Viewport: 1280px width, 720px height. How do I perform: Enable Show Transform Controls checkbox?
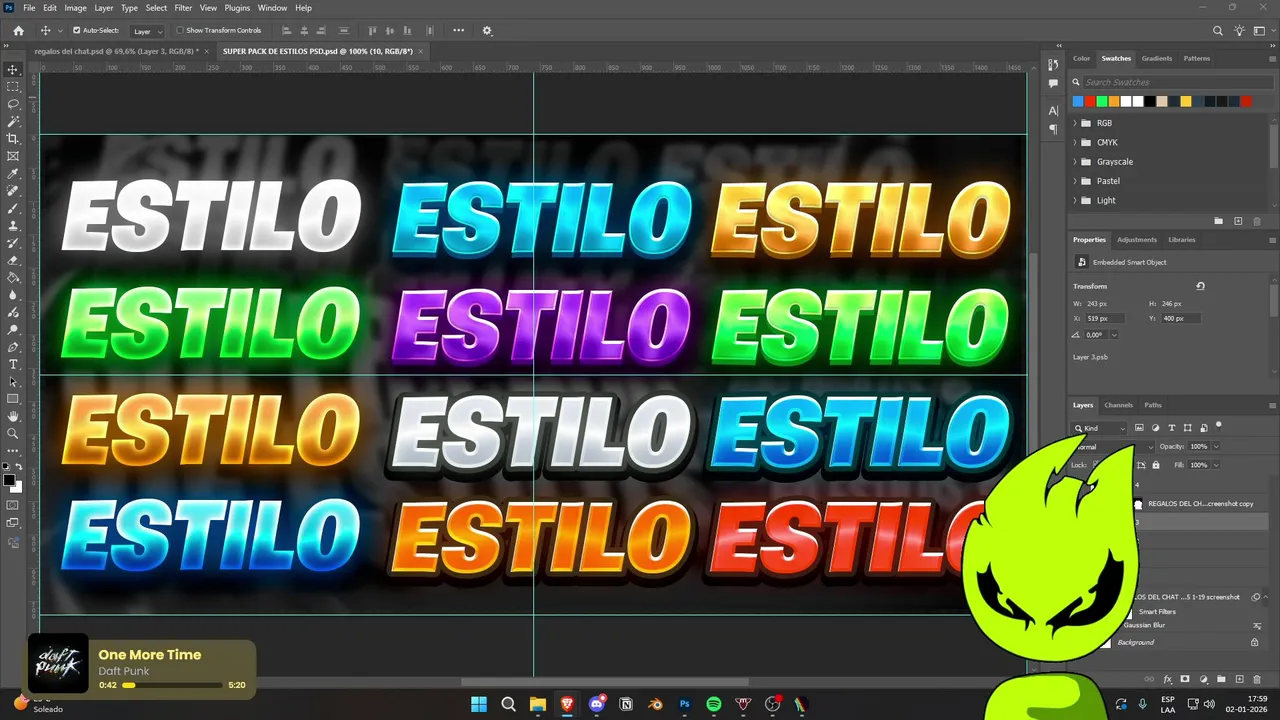(180, 30)
